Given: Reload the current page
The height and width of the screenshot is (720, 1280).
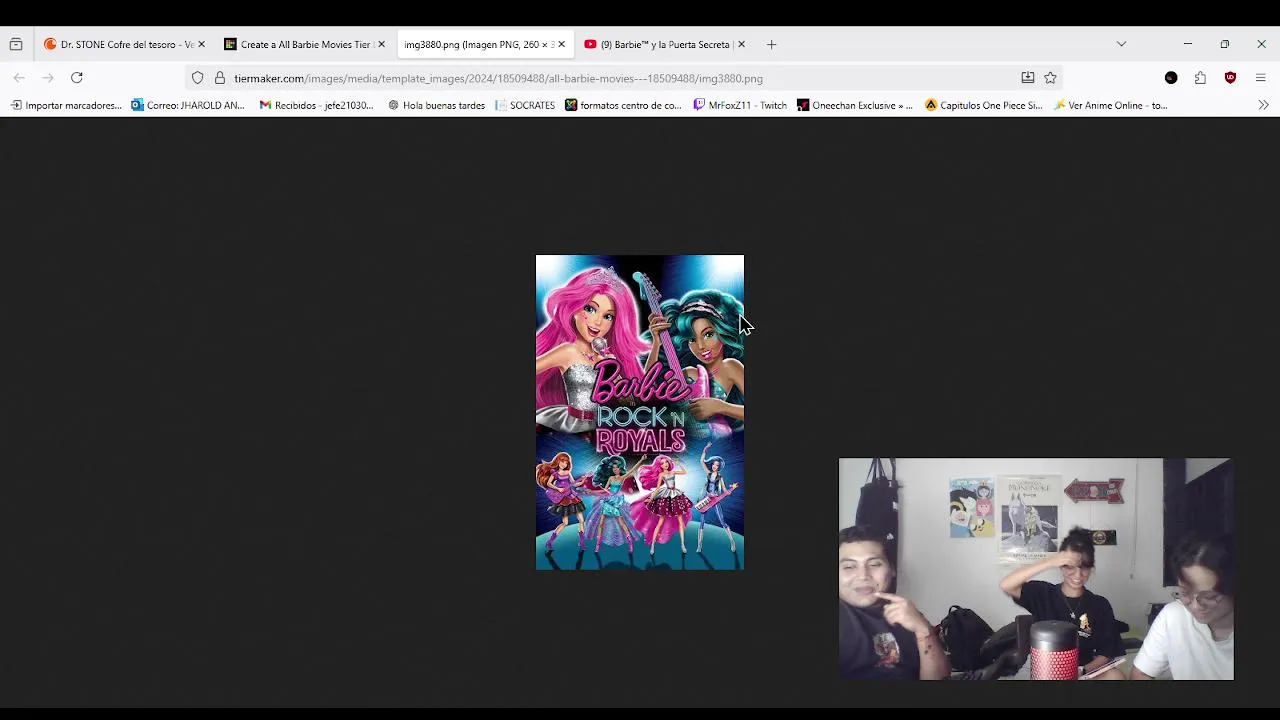Looking at the screenshot, I should click(76, 78).
